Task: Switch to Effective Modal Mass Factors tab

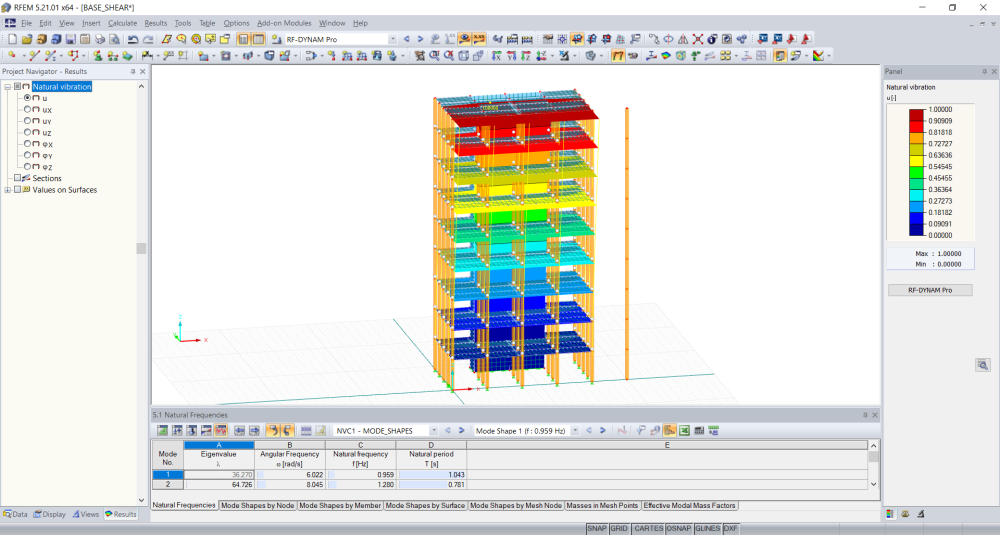Action: [689, 506]
